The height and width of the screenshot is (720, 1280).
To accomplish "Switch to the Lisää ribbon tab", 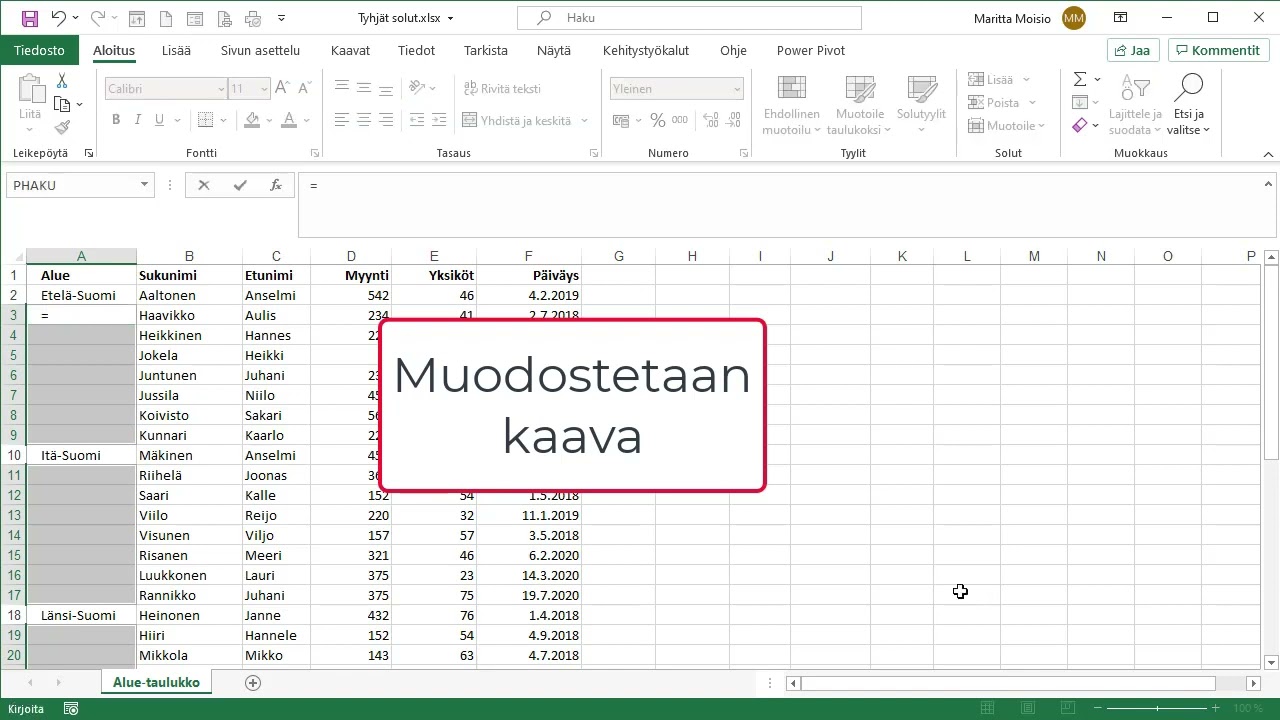I will click(x=177, y=51).
